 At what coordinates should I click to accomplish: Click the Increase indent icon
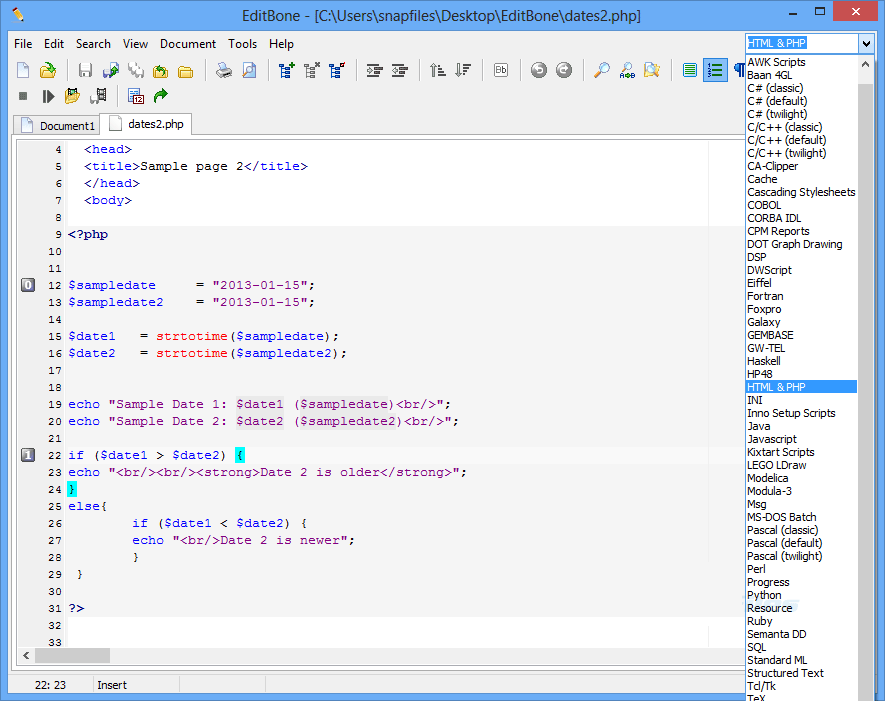coord(375,70)
